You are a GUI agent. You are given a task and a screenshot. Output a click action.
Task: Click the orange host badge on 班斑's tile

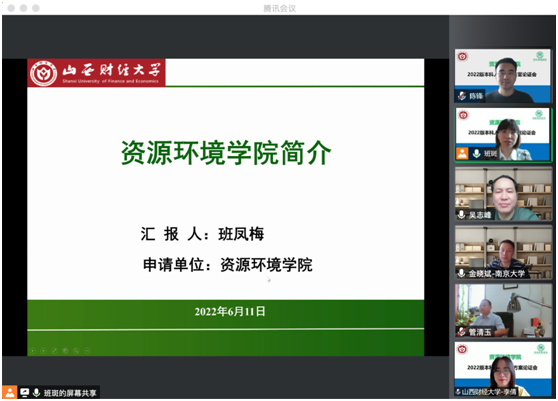(462, 154)
